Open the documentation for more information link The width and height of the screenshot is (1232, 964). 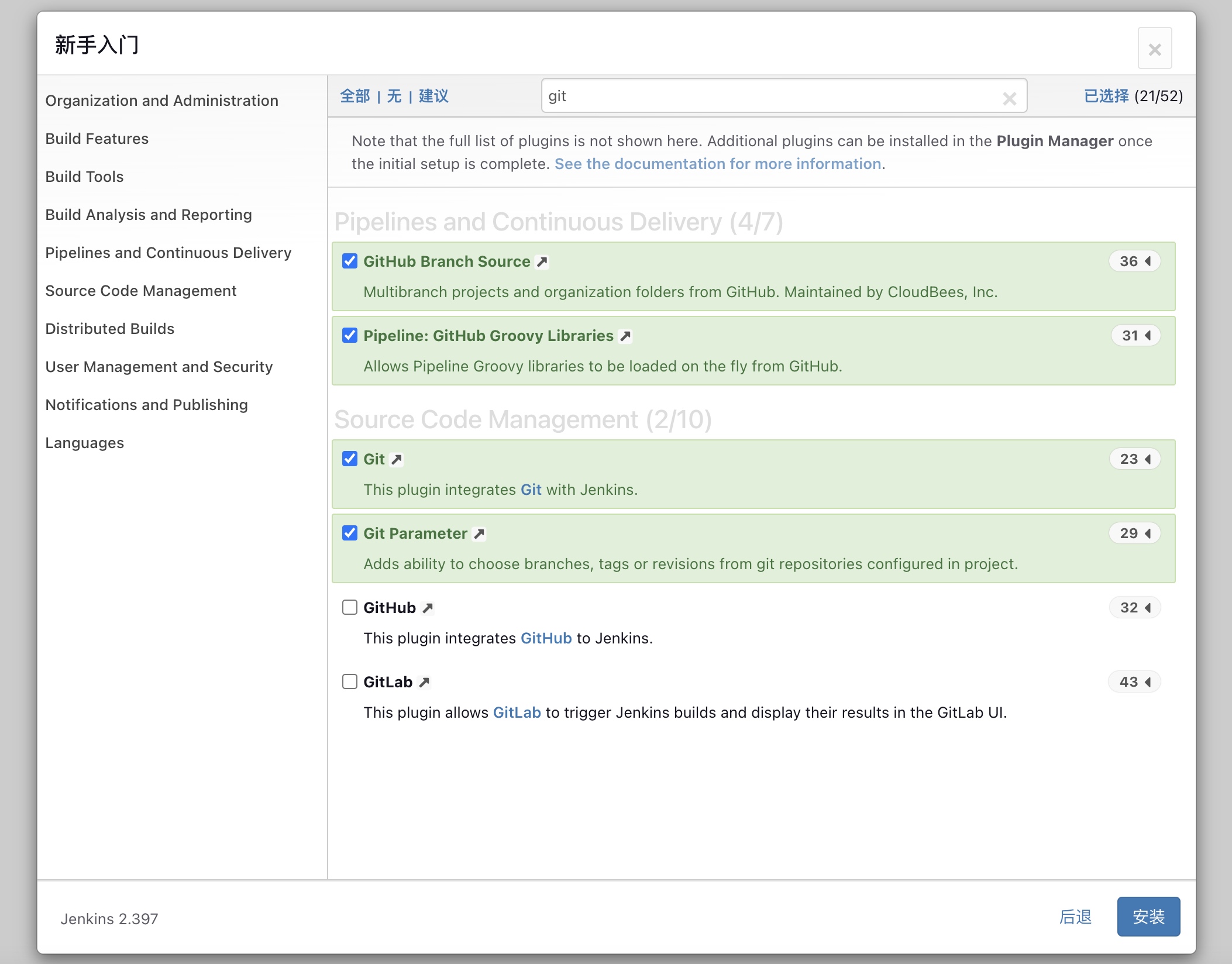(718, 164)
